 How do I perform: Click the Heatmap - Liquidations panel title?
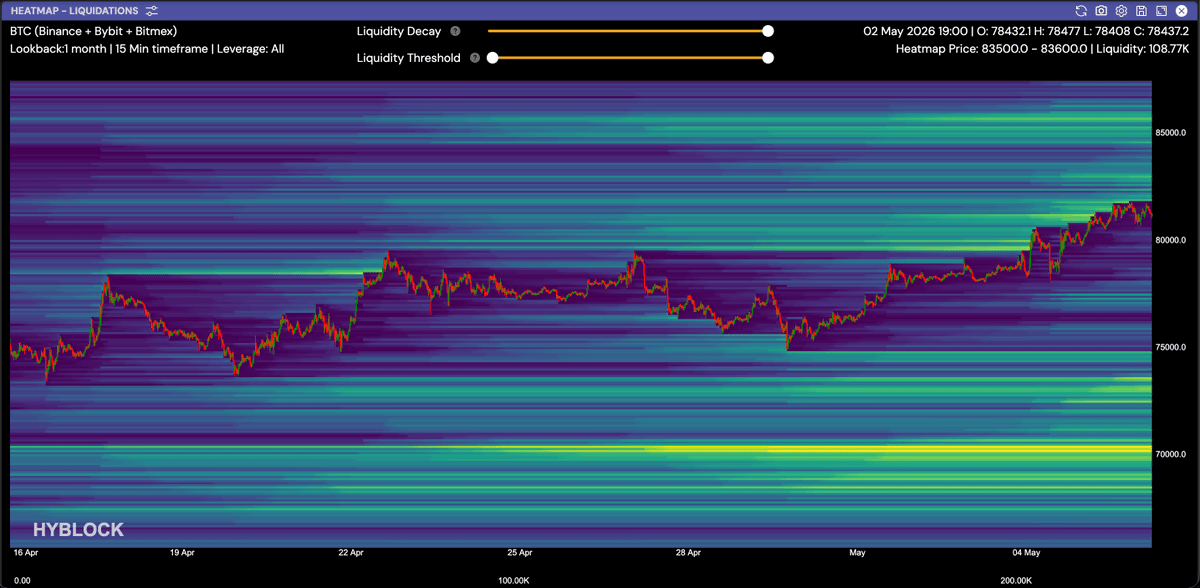74,10
